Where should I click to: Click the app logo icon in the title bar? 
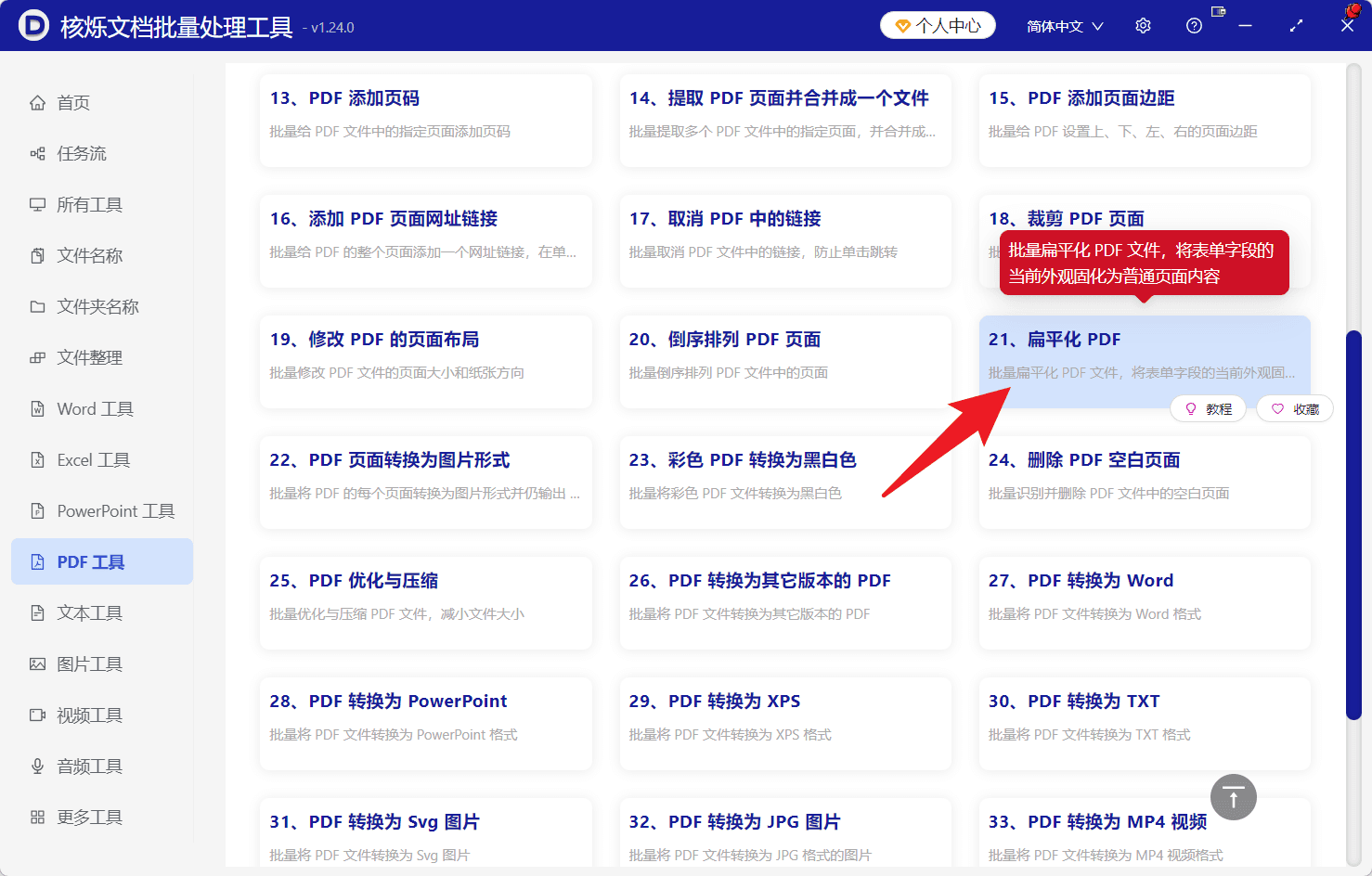click(x=33, y=25)
